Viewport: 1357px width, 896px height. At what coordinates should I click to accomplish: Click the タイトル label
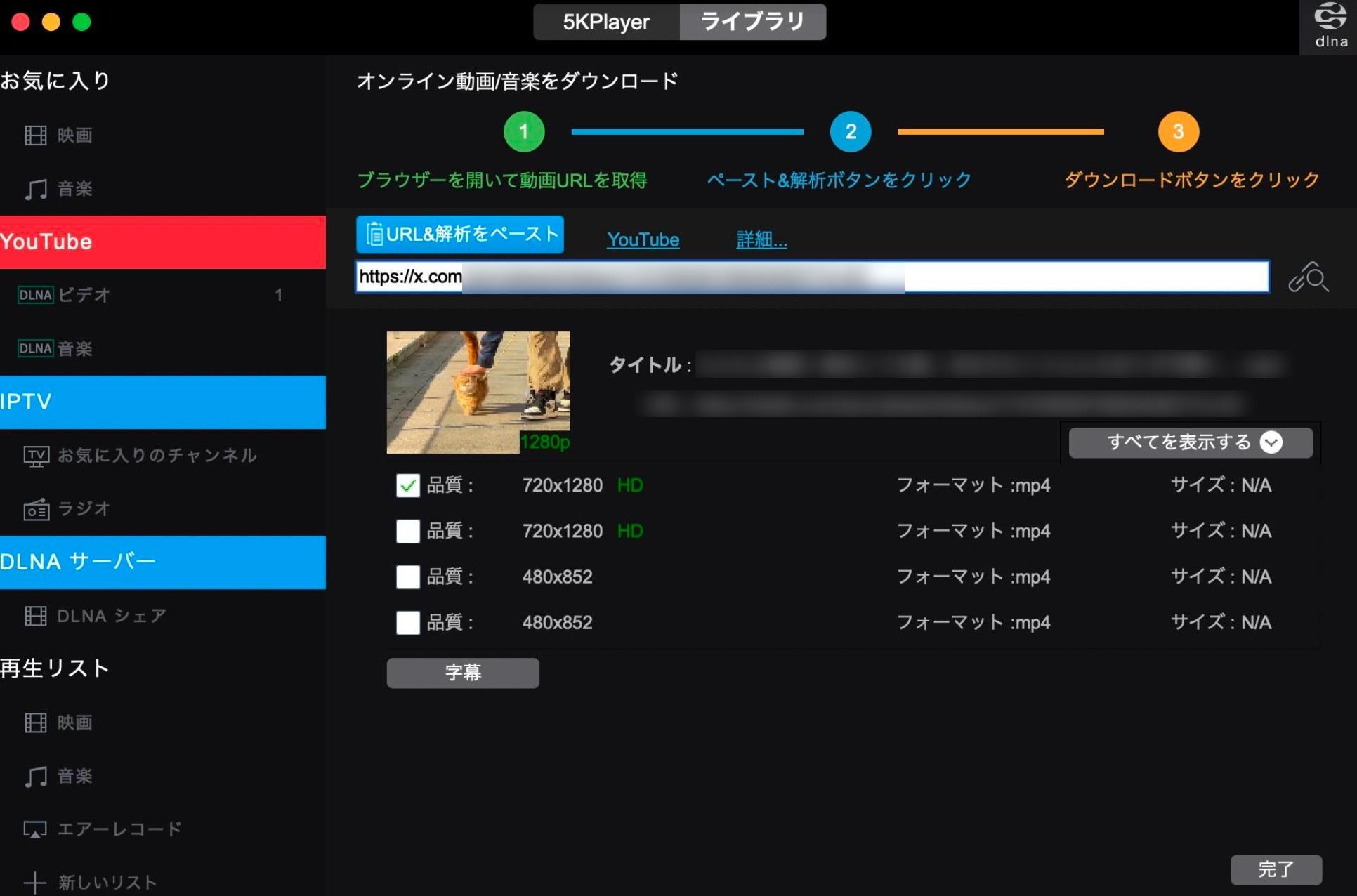[650, 365]
